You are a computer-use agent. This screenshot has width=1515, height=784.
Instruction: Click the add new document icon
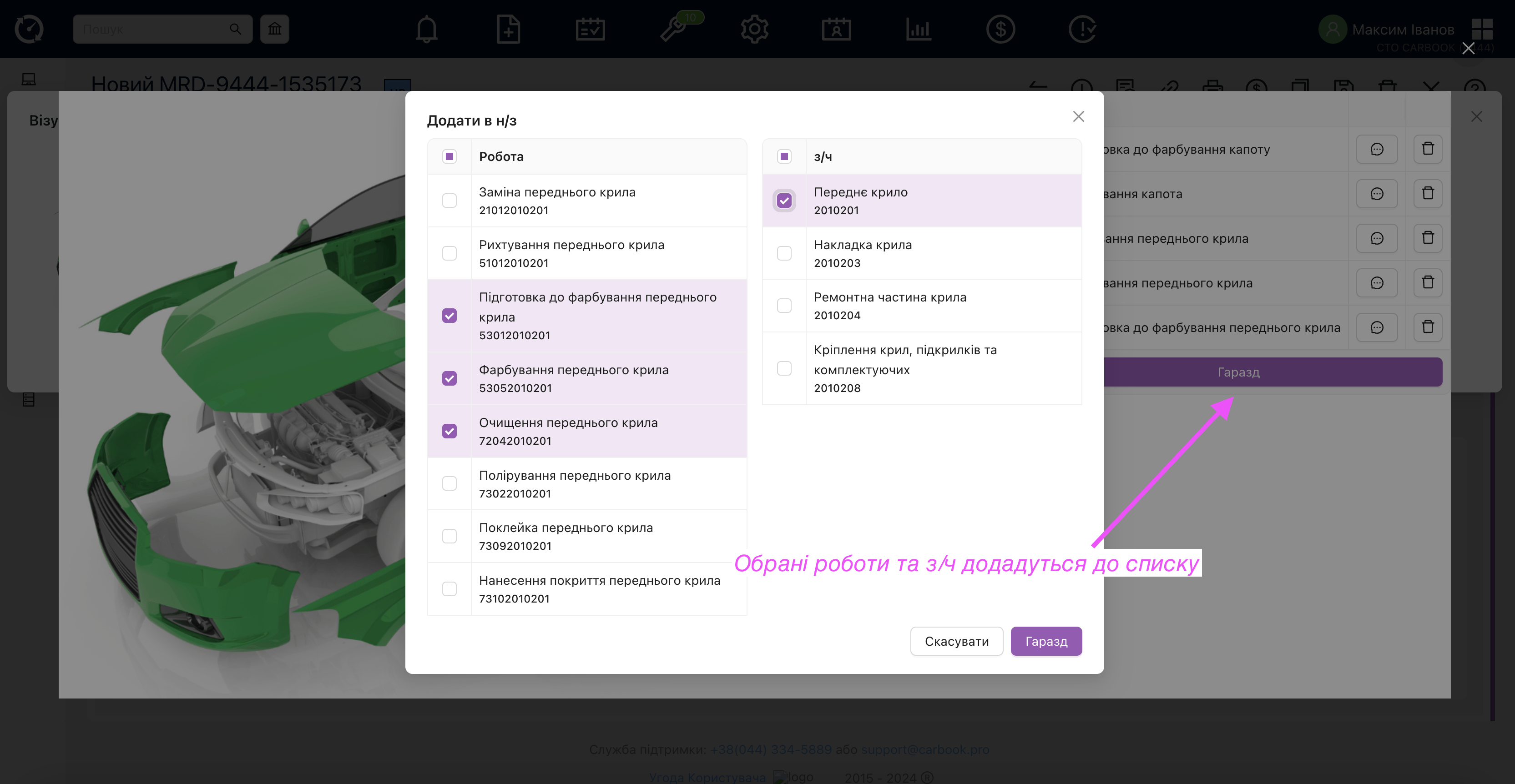[508, 29]
